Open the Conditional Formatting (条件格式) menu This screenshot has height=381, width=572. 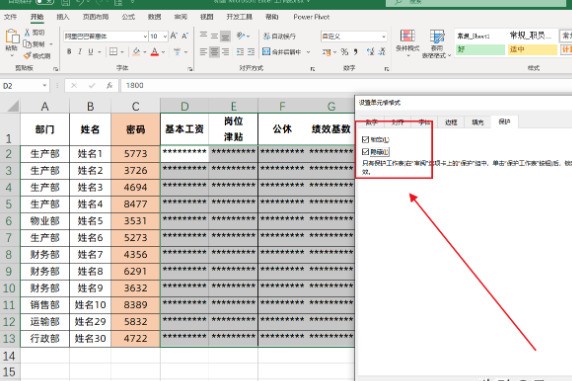point(407,44)
